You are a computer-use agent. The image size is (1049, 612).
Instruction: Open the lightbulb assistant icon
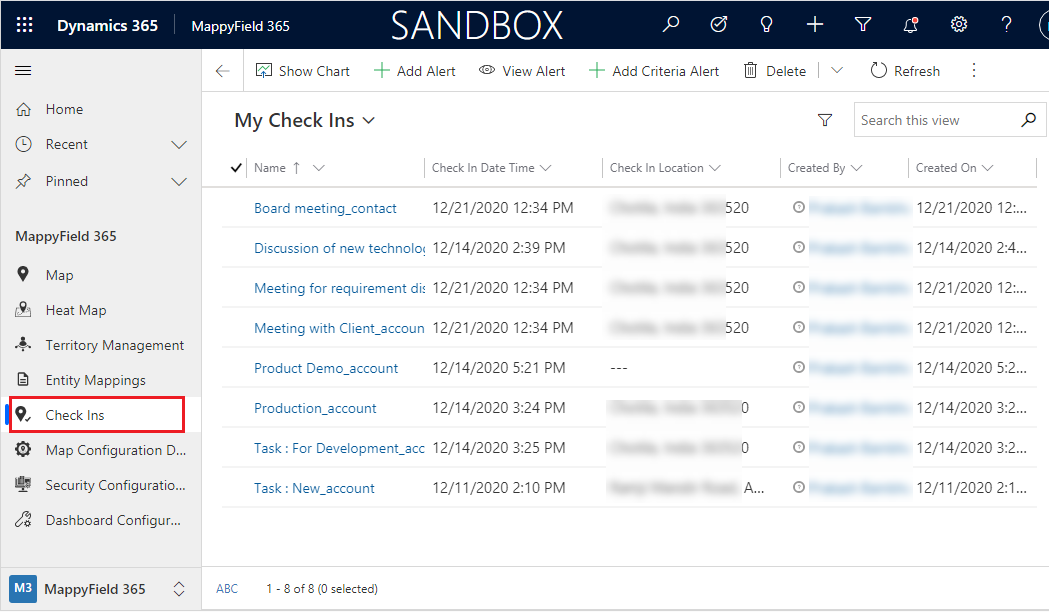pyautogui.click(x=767, y=25)
